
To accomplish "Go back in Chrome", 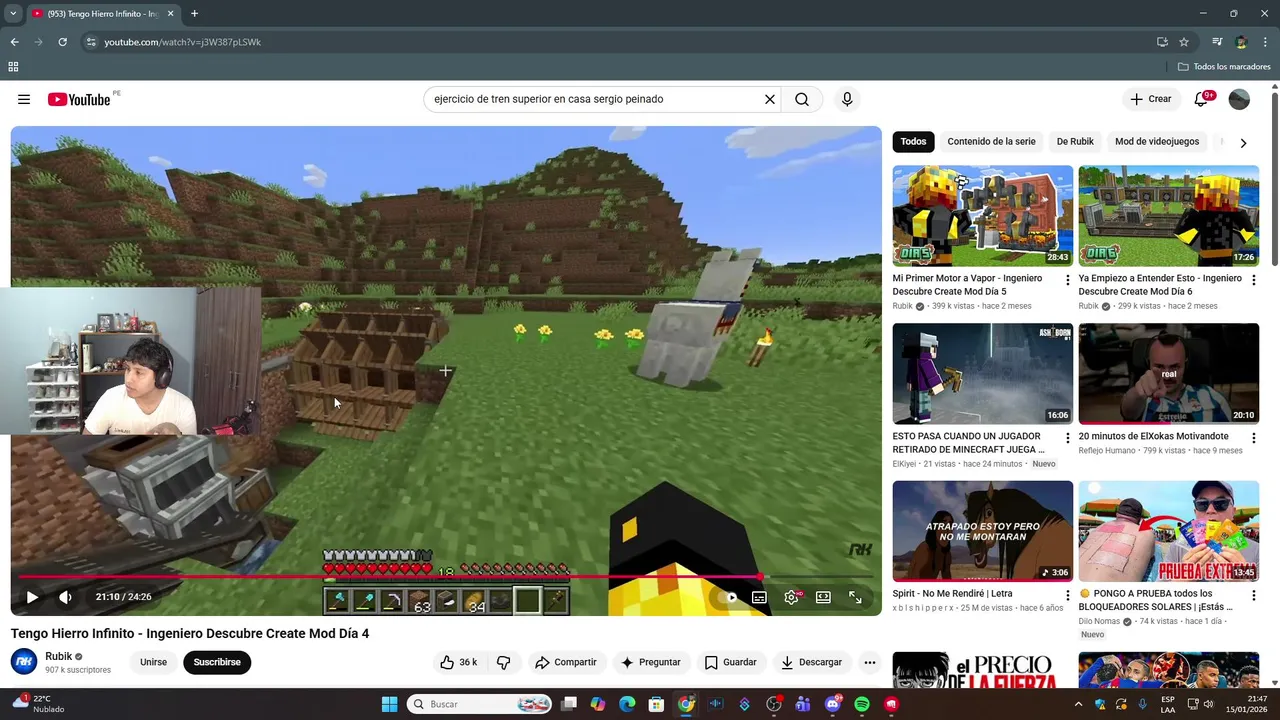I will pos(14,42).
